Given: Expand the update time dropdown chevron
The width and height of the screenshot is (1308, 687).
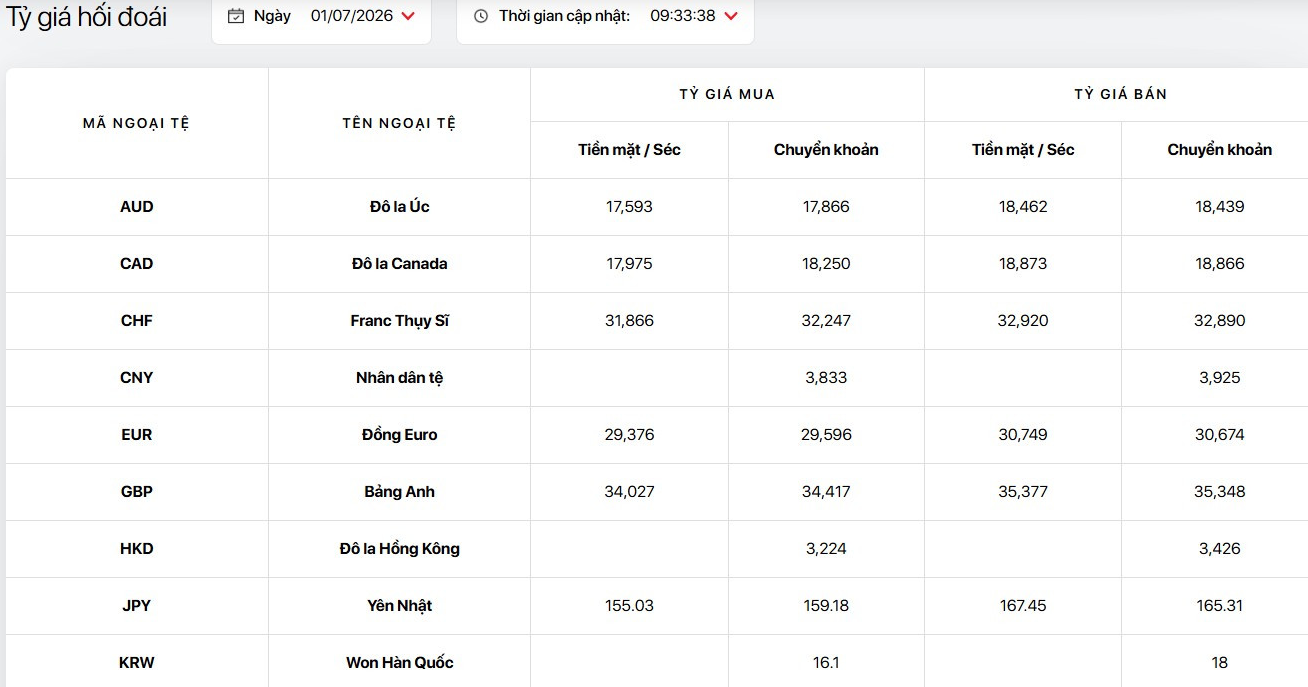Looking at the screenshot, I should point(731,16).
